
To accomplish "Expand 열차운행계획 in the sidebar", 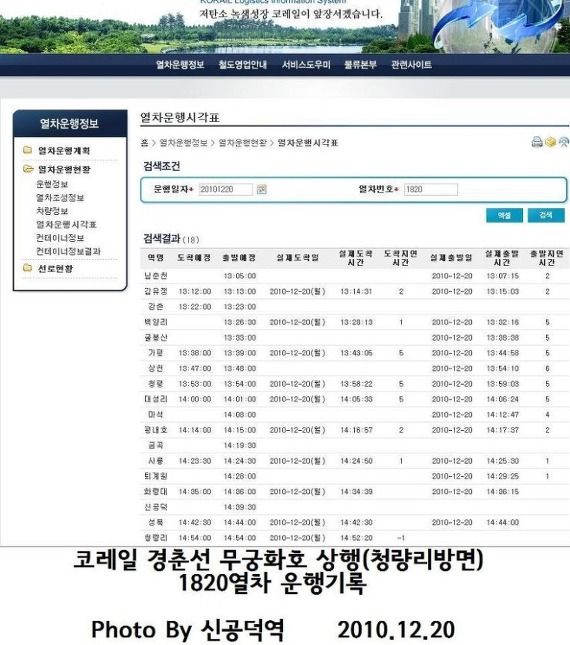I will [64, 151].
